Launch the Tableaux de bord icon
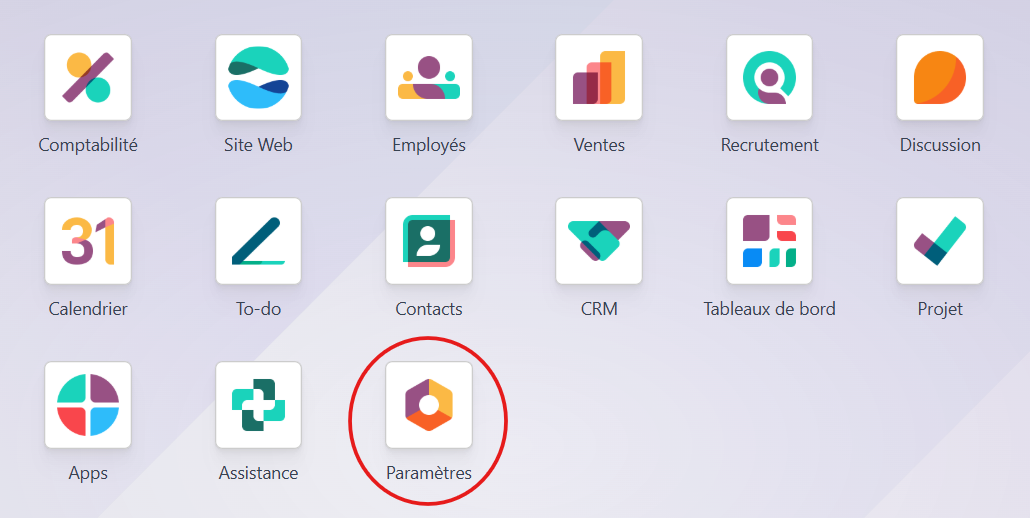The height and width of the screenshot is (518, 1030). [x=769, y=241]
